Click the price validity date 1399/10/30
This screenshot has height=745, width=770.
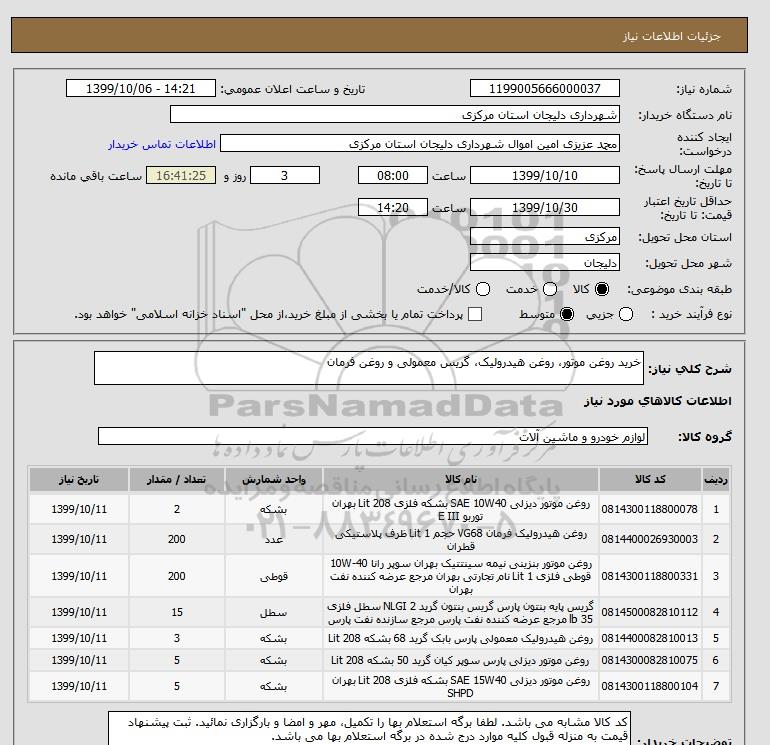545,207
